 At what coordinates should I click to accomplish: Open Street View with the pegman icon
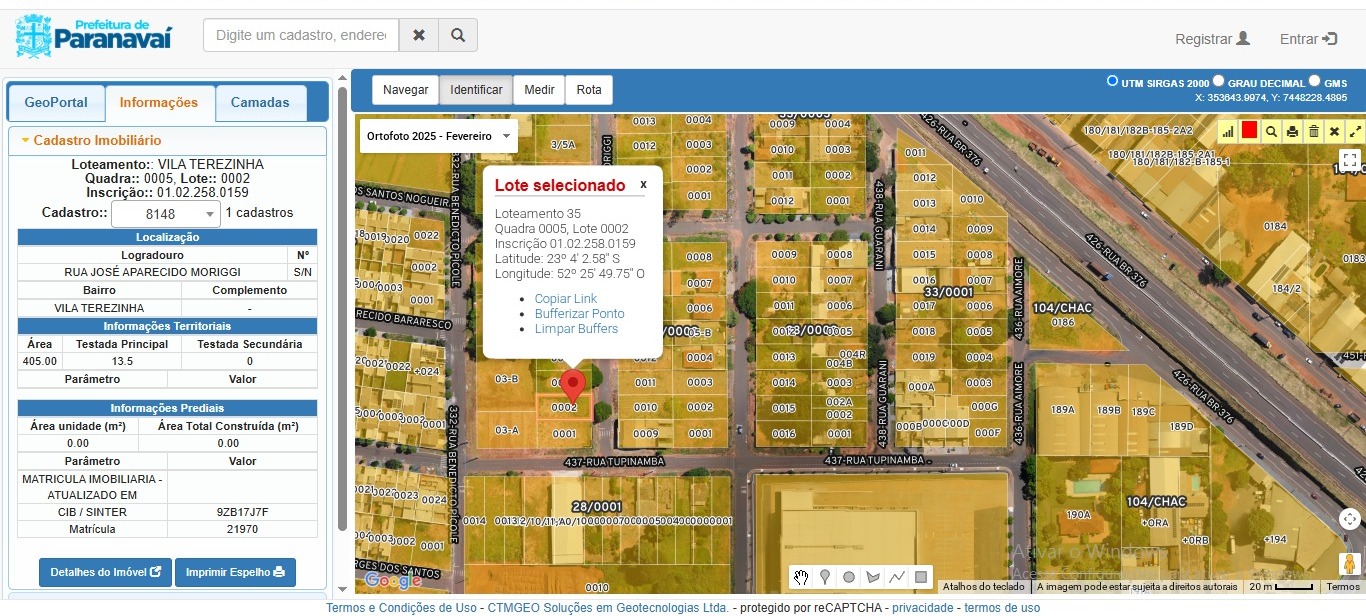click(x=1349, y=565)
